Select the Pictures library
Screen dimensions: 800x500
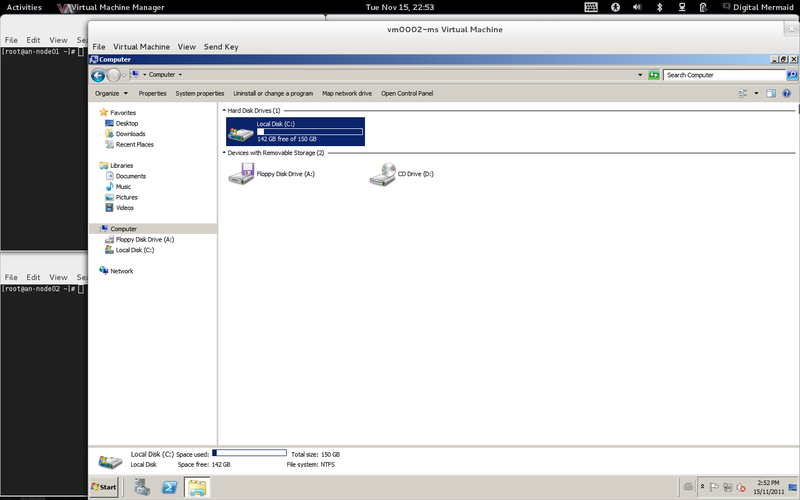127,197
